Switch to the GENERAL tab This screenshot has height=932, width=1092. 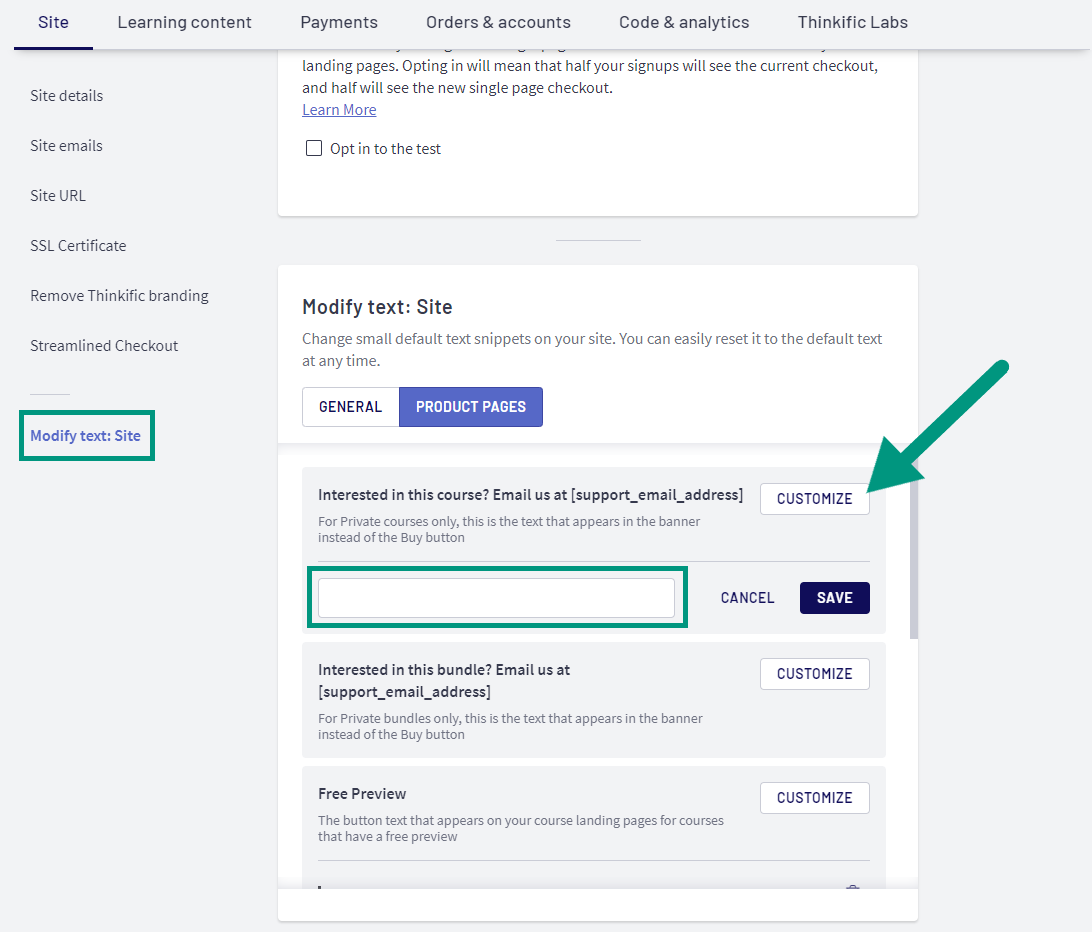(x=350, y=407)
